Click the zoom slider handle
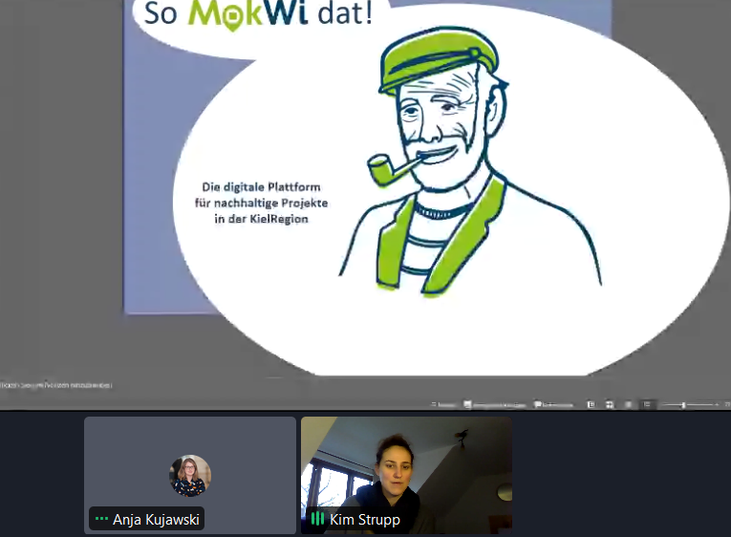731x537 pixels. [x=683, y=405]
